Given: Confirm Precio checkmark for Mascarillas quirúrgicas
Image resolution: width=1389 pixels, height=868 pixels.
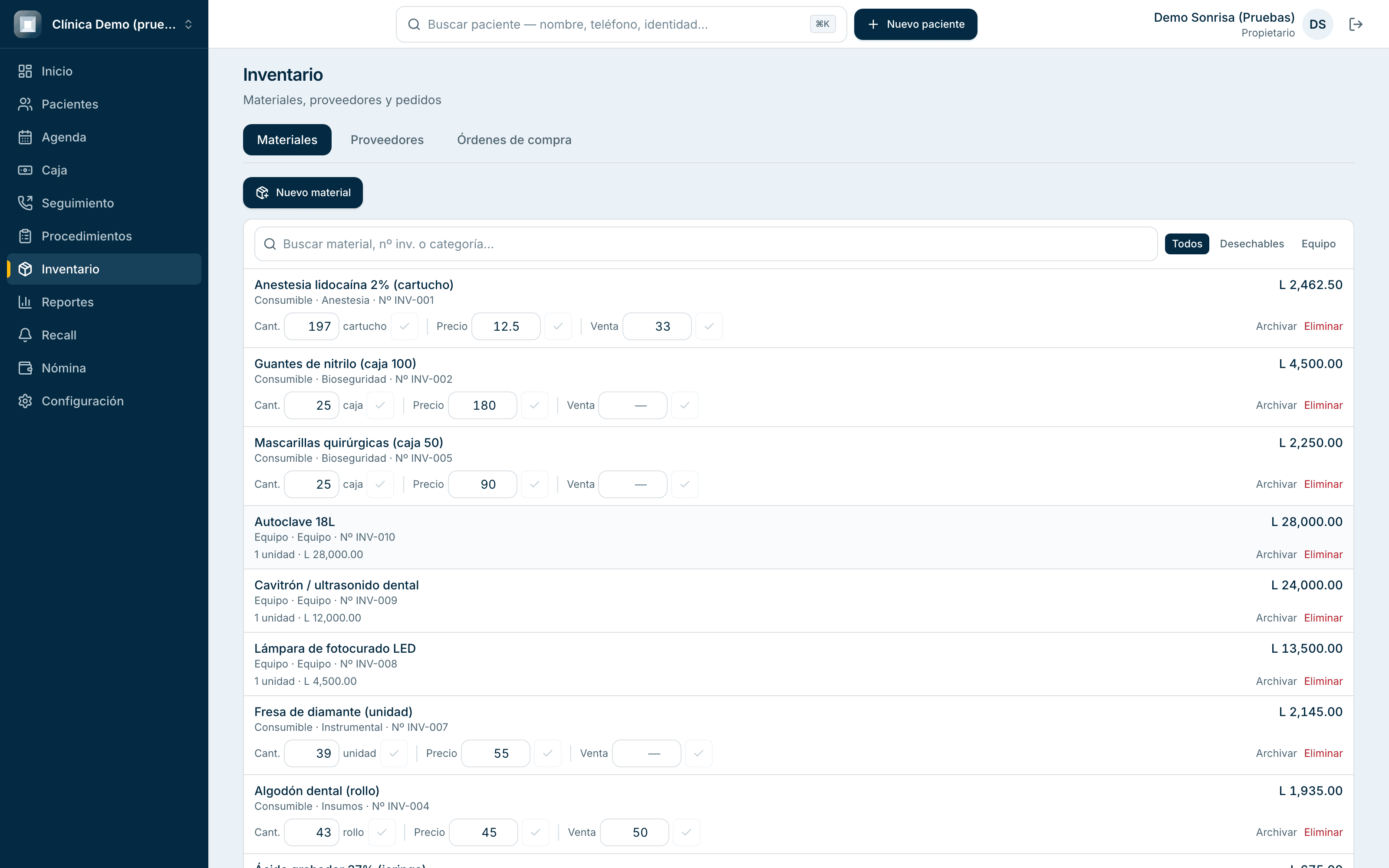Looking at the screenshot, I should 534,484.
